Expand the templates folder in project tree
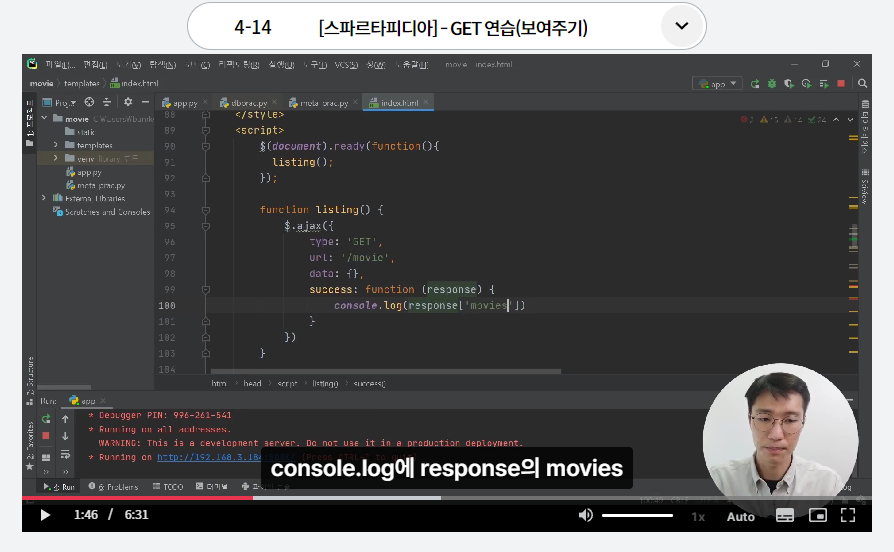Image resolution: width=894 pixels, height=552 pixels. (x=55, y=145)
